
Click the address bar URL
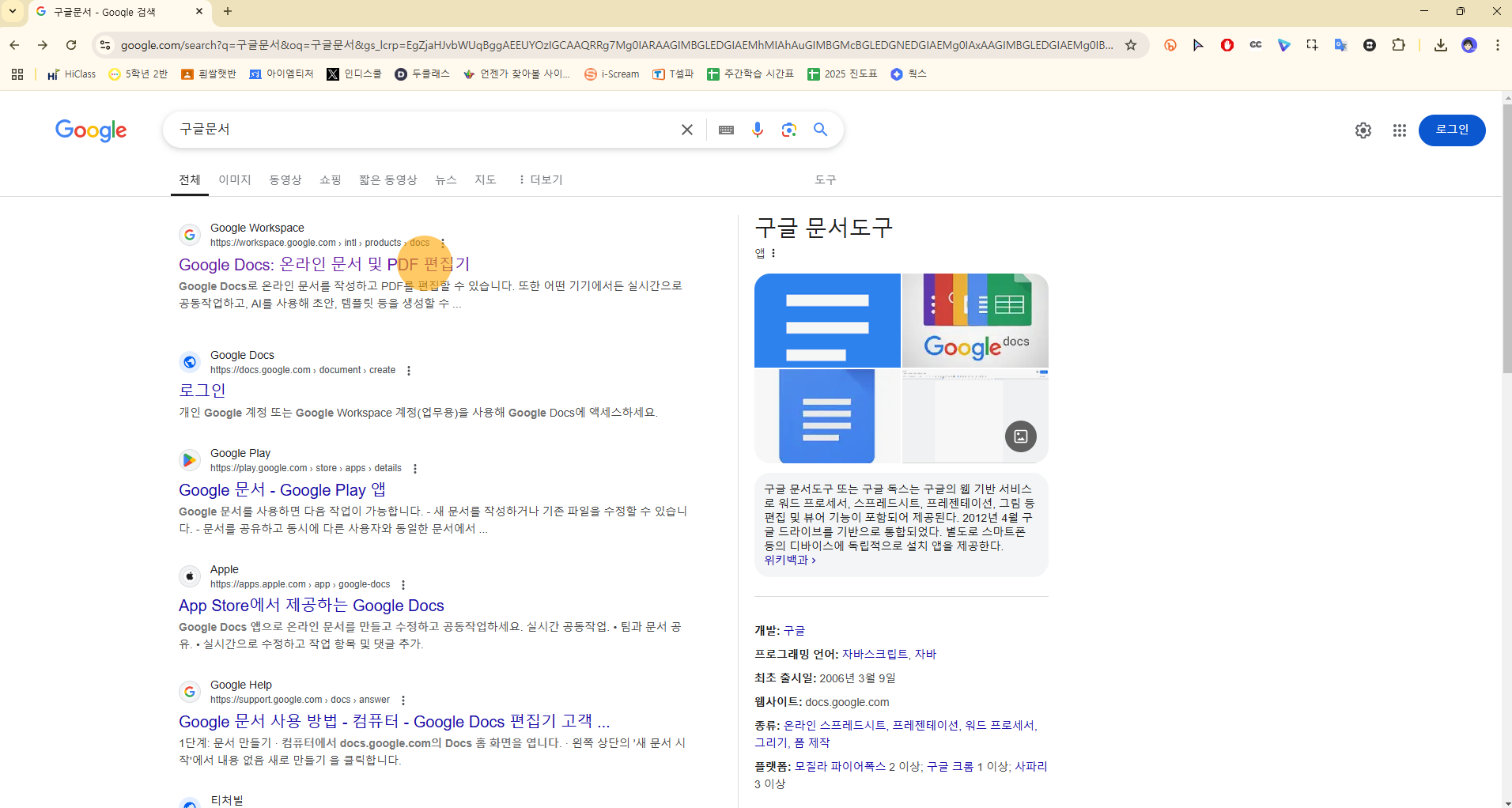coord(617,45)
